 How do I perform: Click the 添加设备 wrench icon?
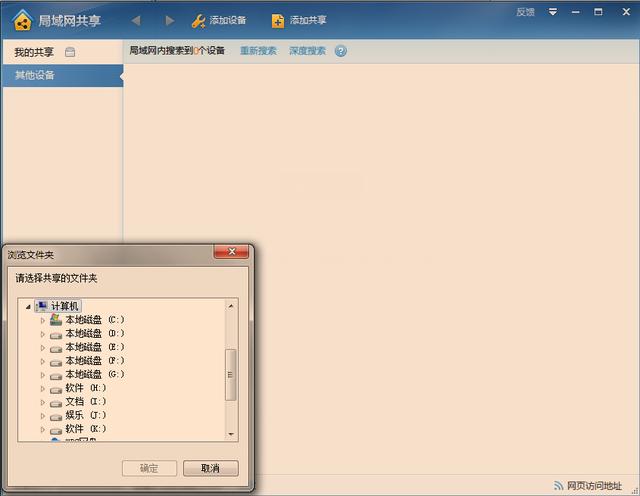pos(198,20)
